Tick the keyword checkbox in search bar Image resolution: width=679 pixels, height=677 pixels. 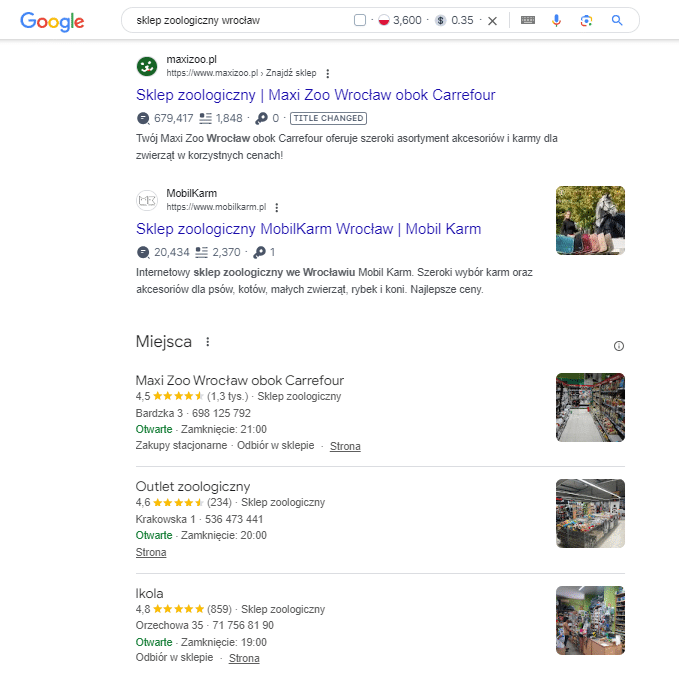pos(360,20)
